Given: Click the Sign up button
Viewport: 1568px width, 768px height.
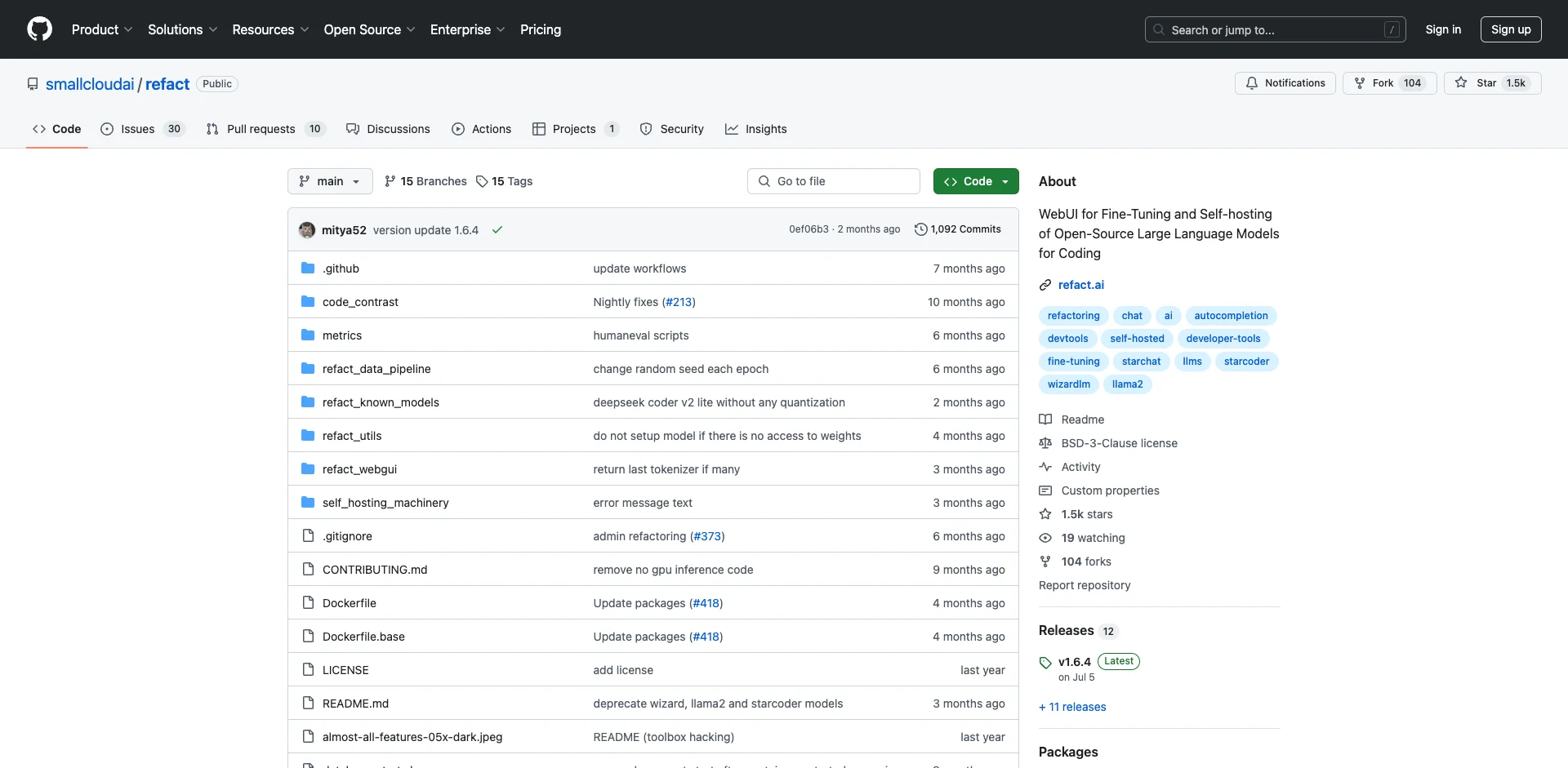Looking at the screenshot, I should click(1511, 29).
